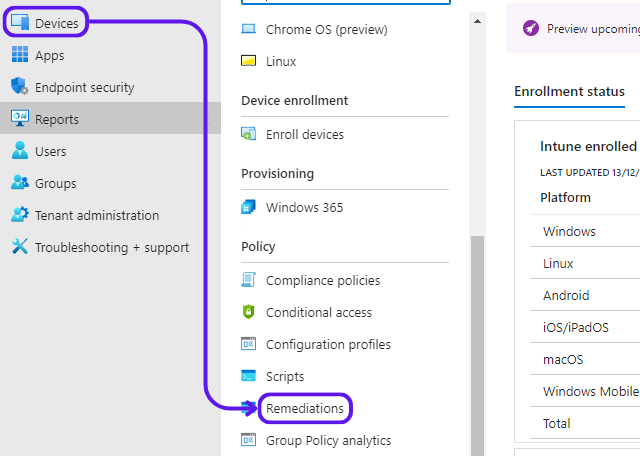Click the yellow Linux icon
The width and height of the screenshot is (640, 456).
249,61
